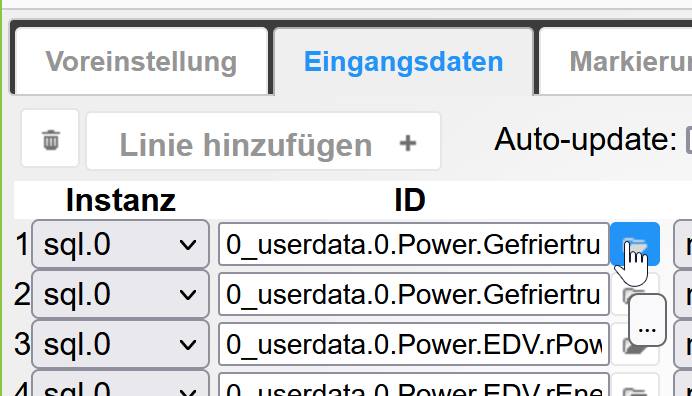Screen dimensions: 692x396
Task: Expand the sql.0 dropdown in row 2
Action: 120,294
